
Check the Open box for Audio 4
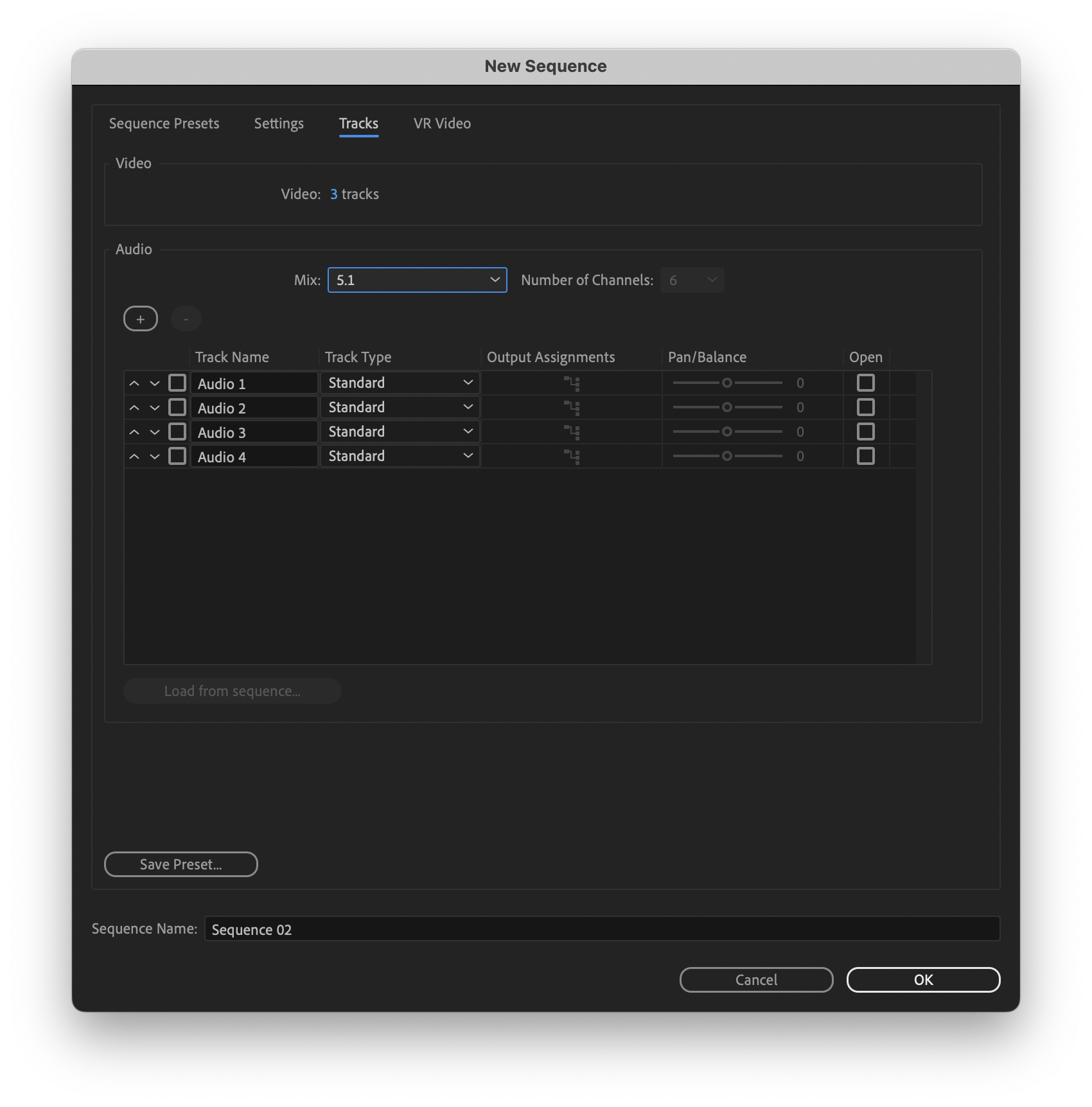(865, 456)
